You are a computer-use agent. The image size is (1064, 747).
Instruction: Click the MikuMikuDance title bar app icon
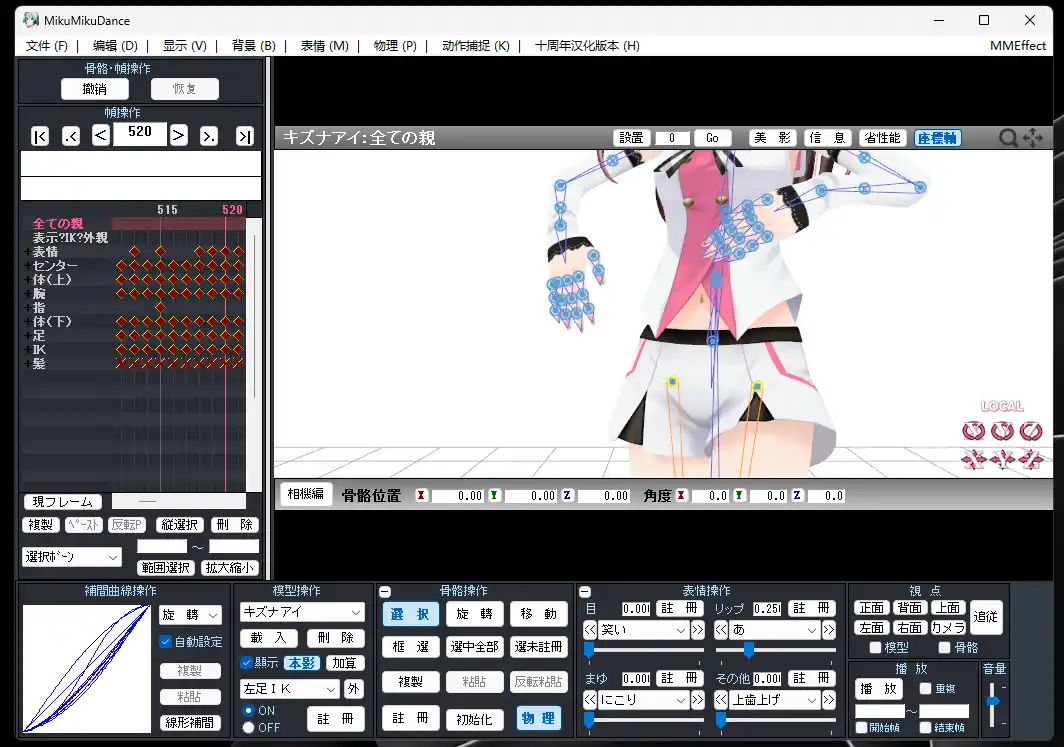click(x=31, y=20)
